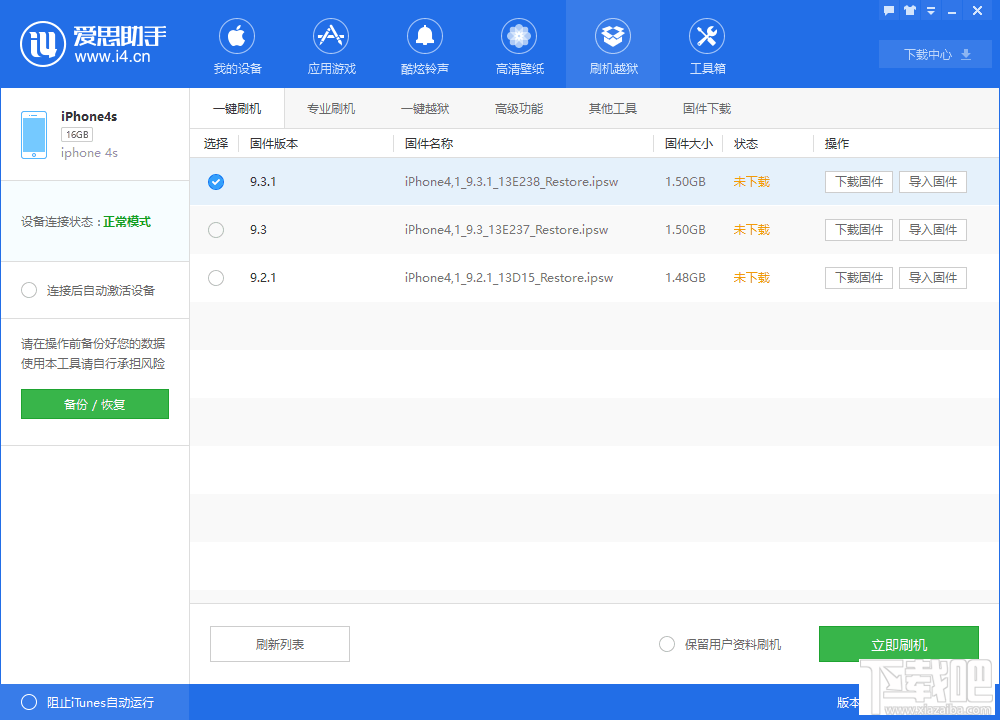Viewport: 1000px width, 720px height.
Task: Open the 我的设备 device panel
Action: (236, 45)
